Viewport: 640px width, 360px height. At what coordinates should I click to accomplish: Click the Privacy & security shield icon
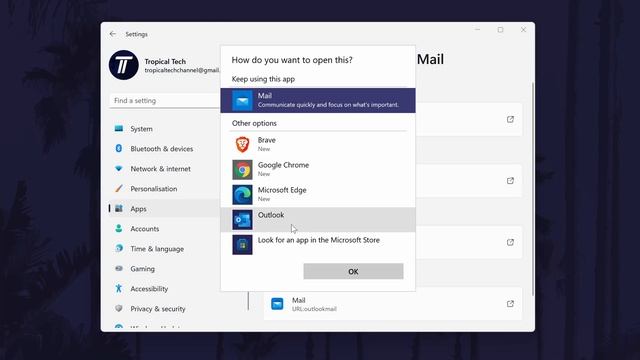point(119,308)
